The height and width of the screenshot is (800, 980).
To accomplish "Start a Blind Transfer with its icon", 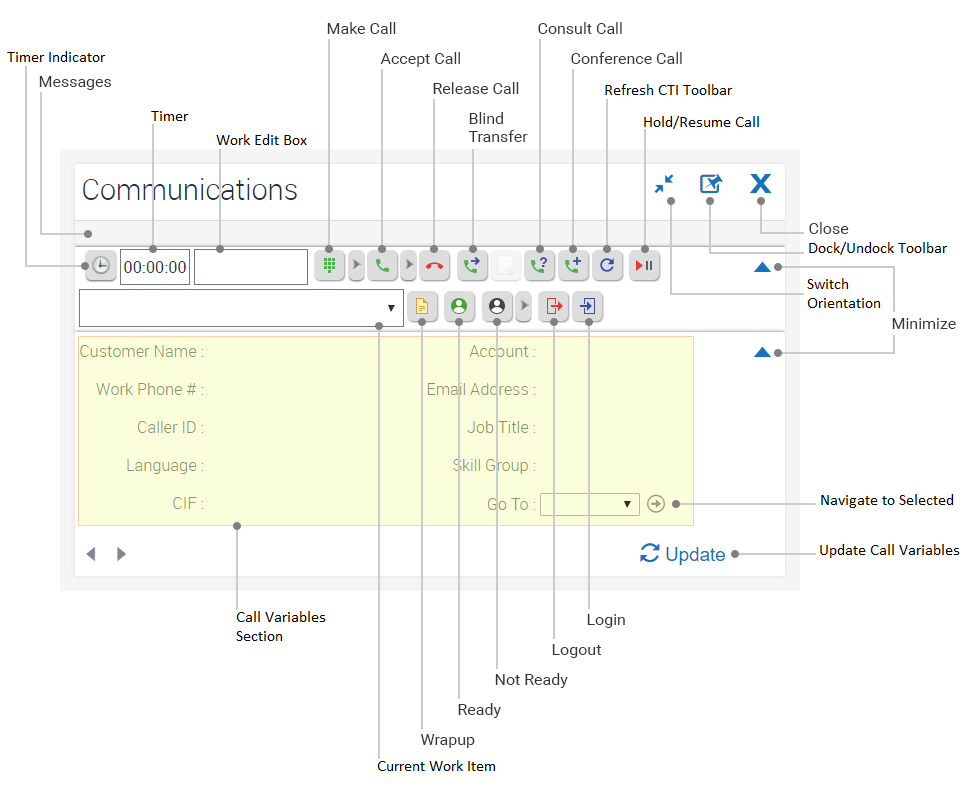I will tap(472, 266).
